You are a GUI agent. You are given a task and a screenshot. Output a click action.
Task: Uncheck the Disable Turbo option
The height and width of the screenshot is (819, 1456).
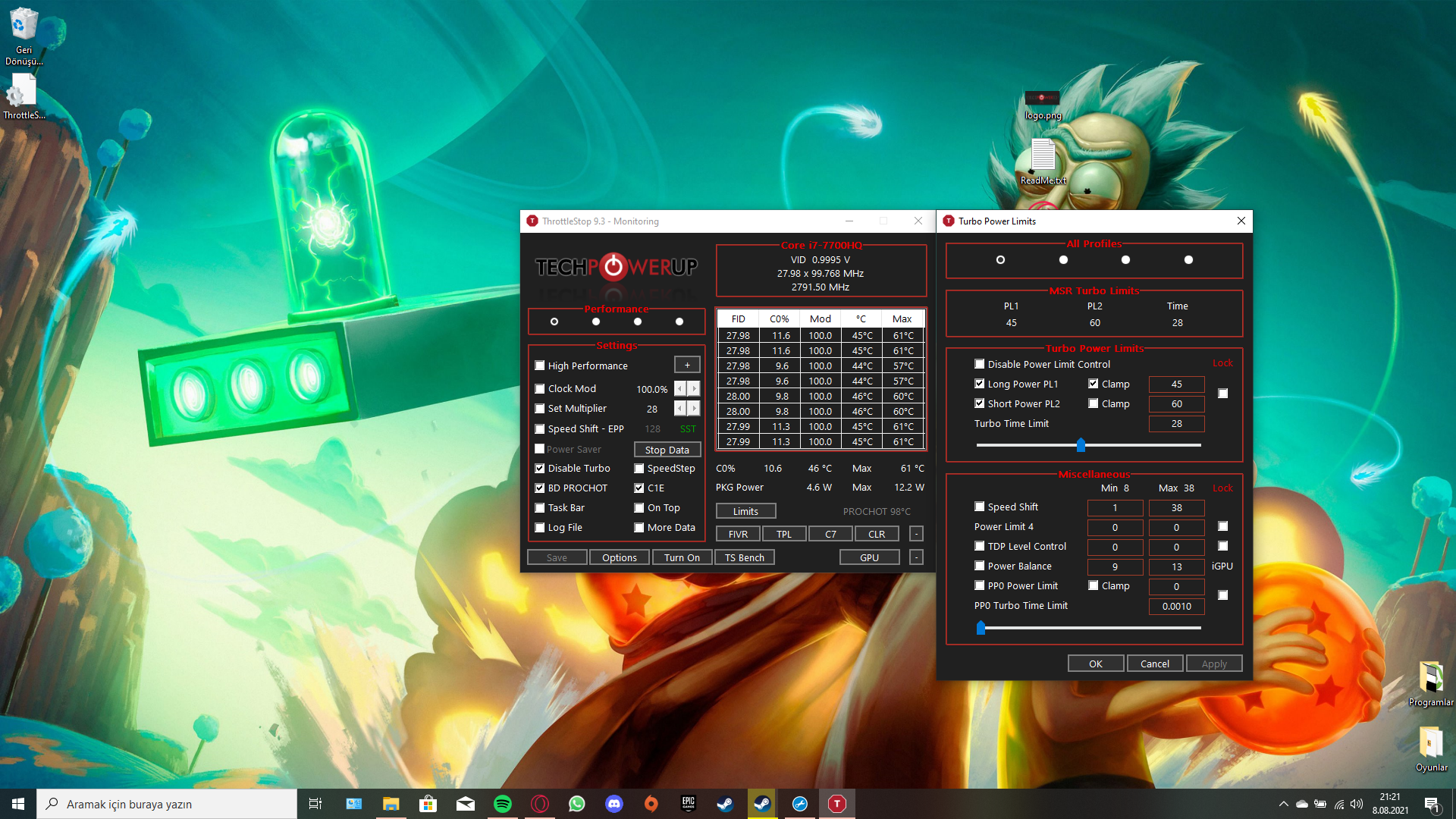click(540, 469)
